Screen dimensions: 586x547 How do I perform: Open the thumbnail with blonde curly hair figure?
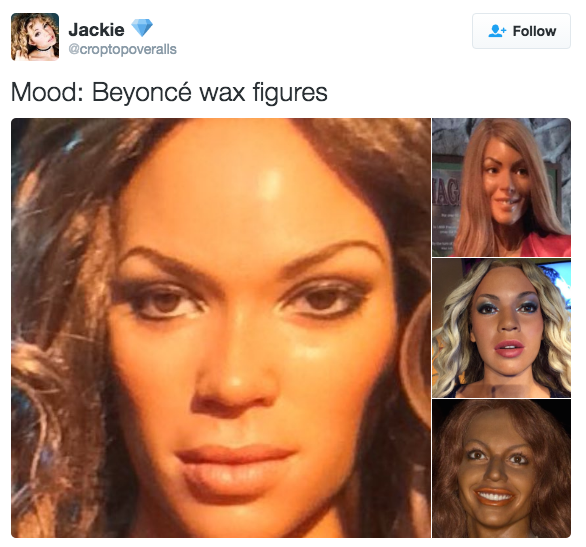[502, 328]
